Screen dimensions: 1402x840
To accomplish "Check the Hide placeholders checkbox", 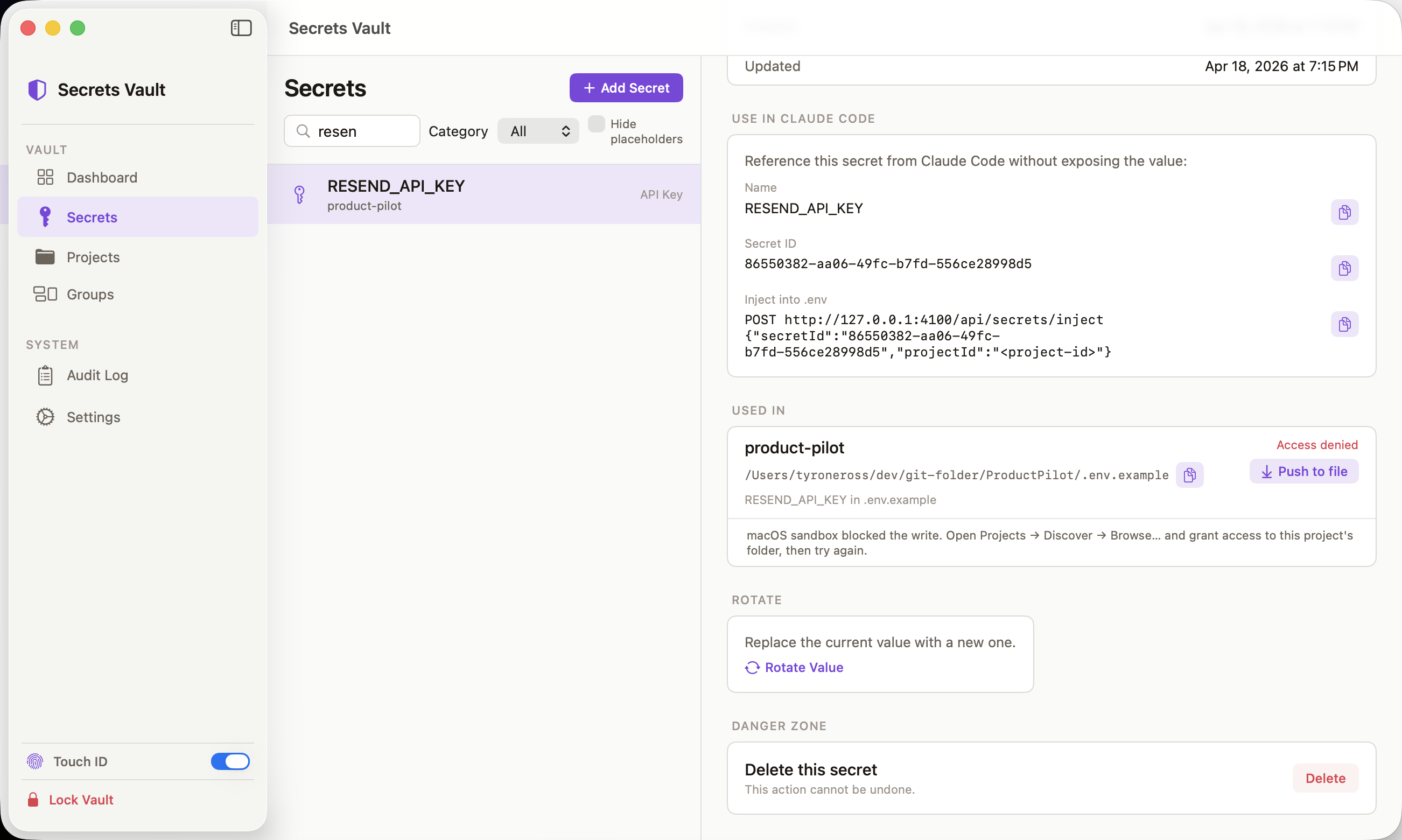I will [x=597, y=124].
